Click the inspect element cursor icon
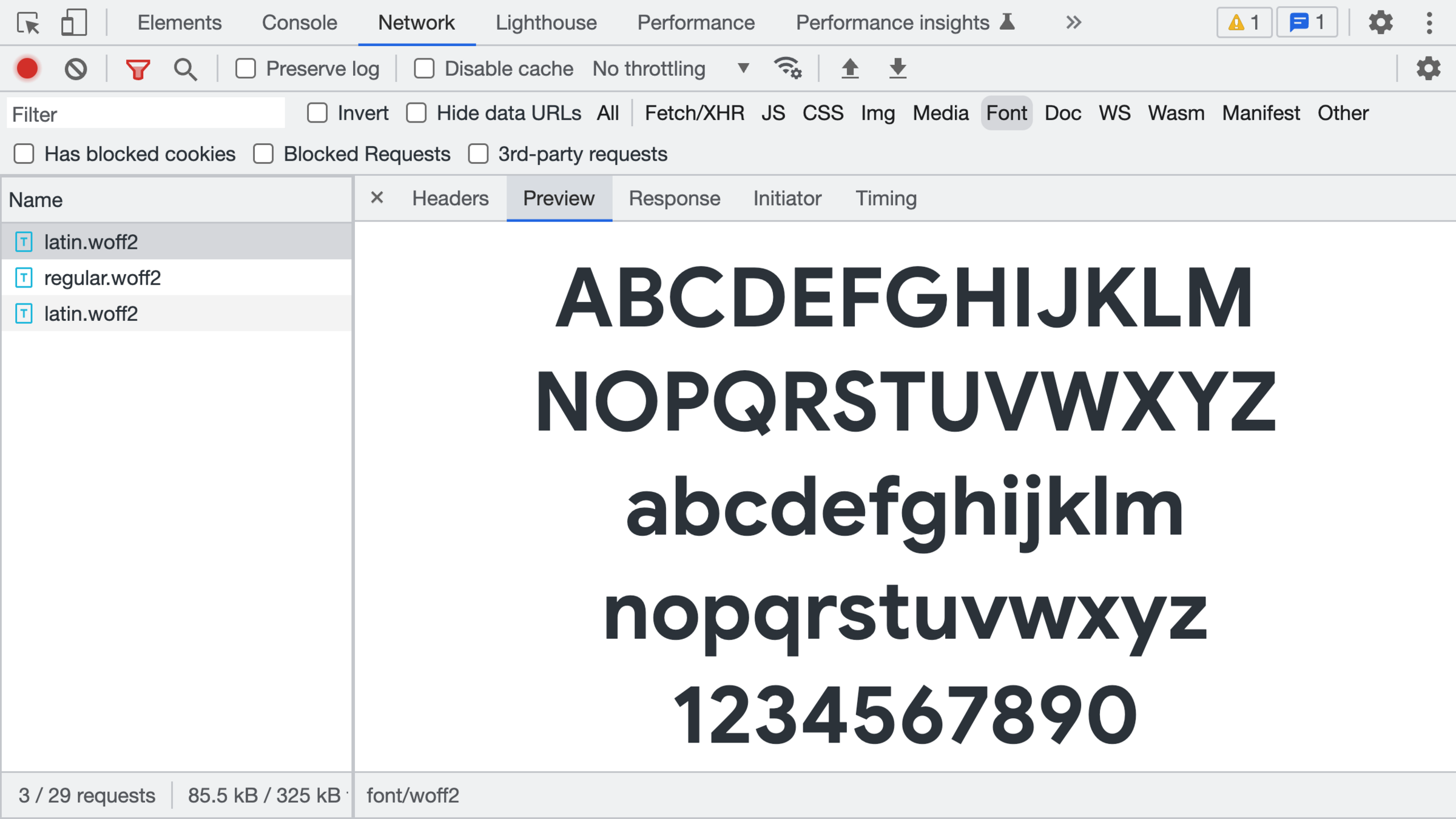The width and height of the screenshot is (1456, 819). 28,23
